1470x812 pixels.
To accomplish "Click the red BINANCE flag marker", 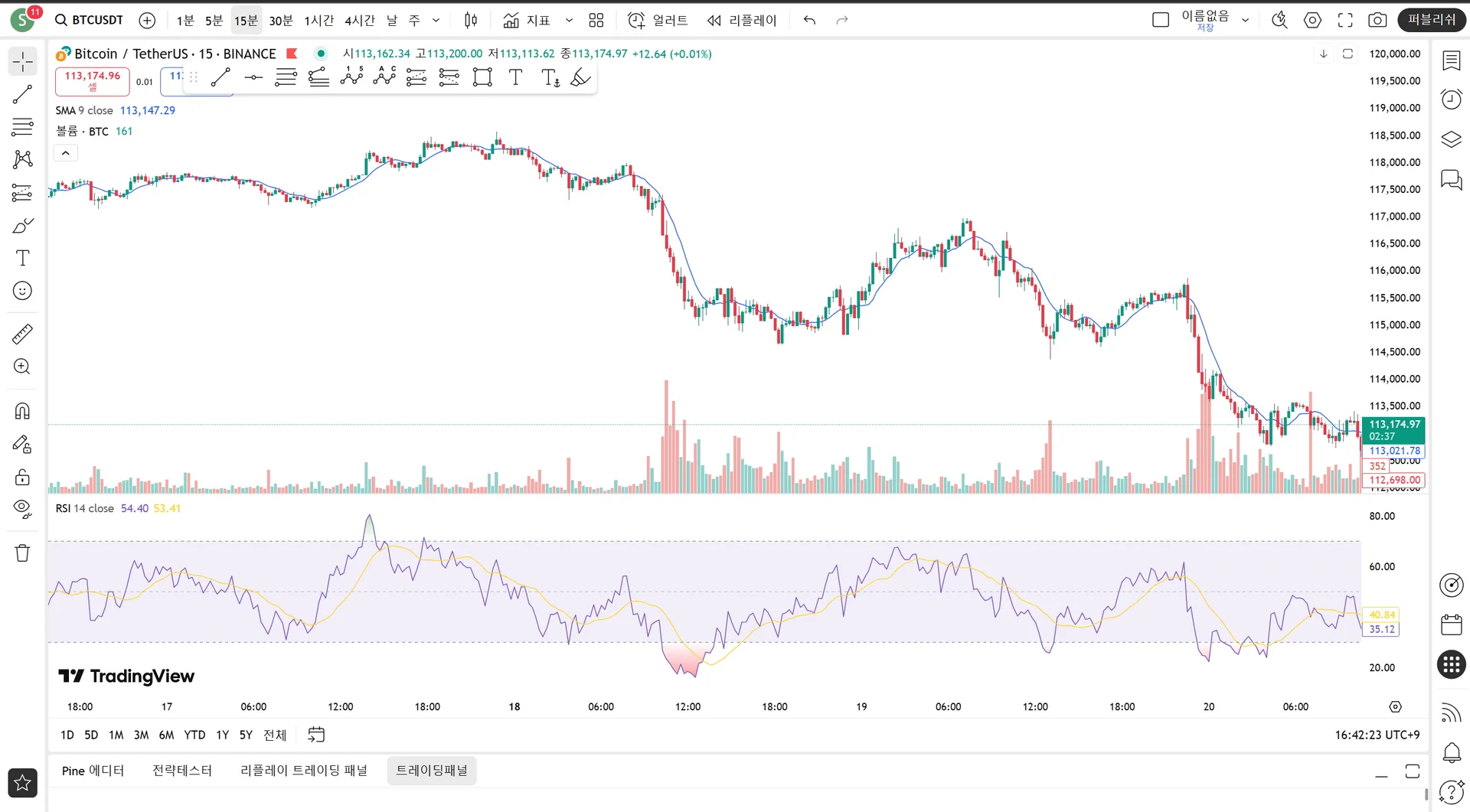I will pos(292,54).
